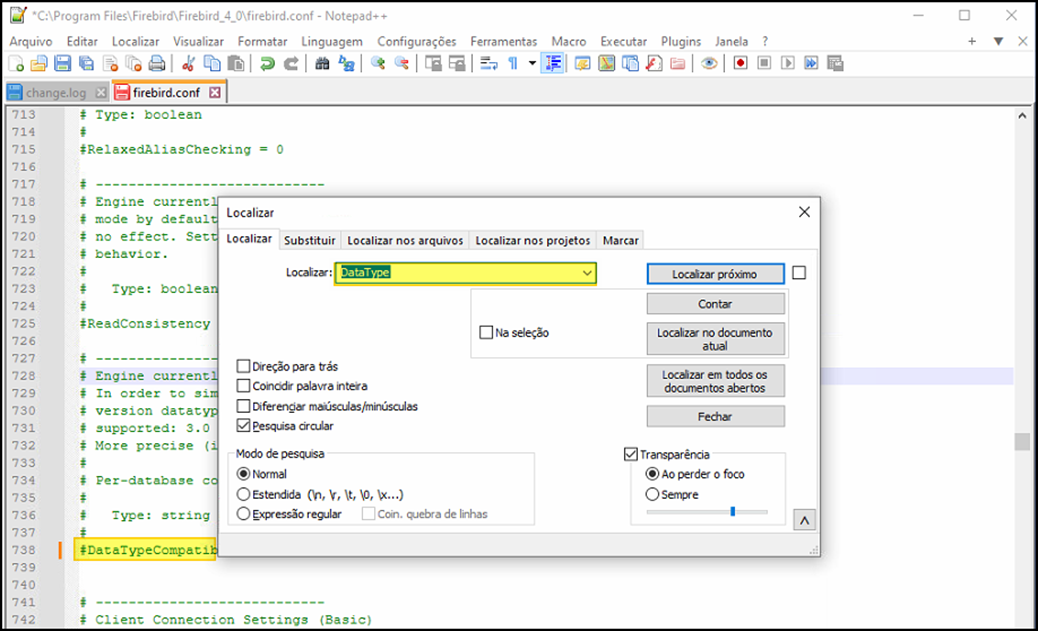Uncheck Pesquisa circular checkbox
This screenshot has height=631, width=1038.
244,426
